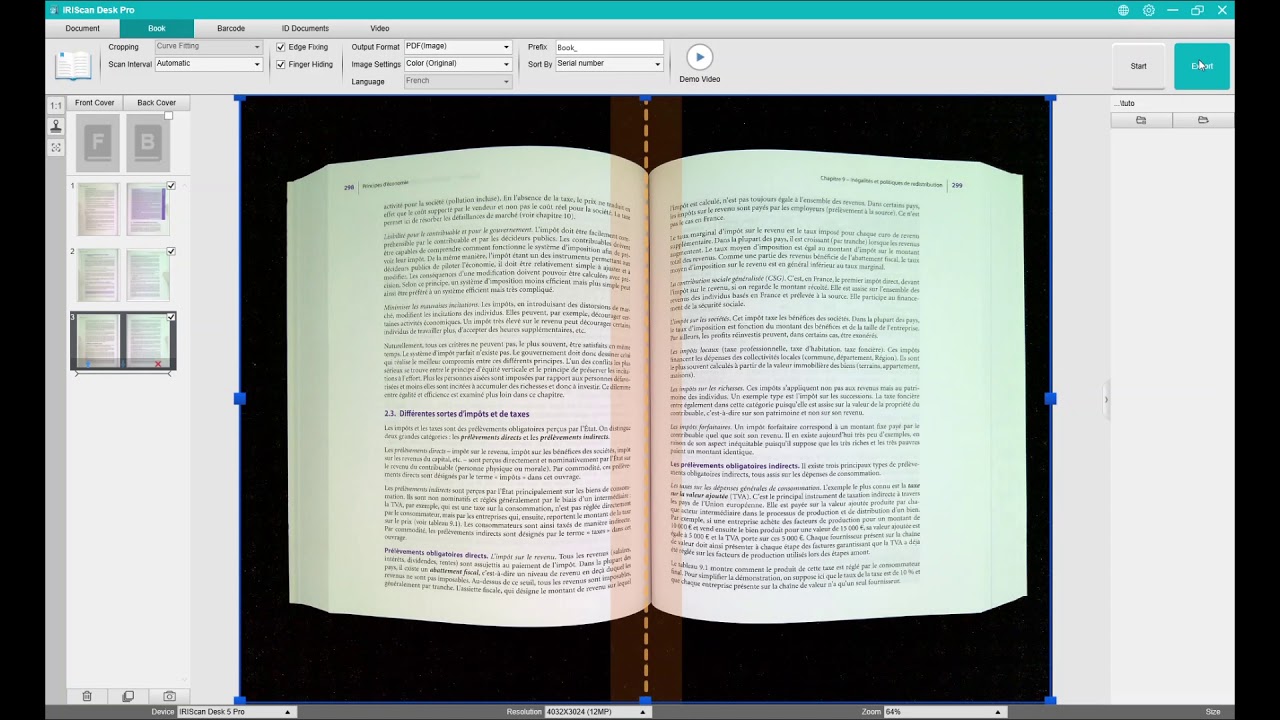
Task: Click the duplicate pages icon below thumbnails
Action: click(x=128, y=696)
